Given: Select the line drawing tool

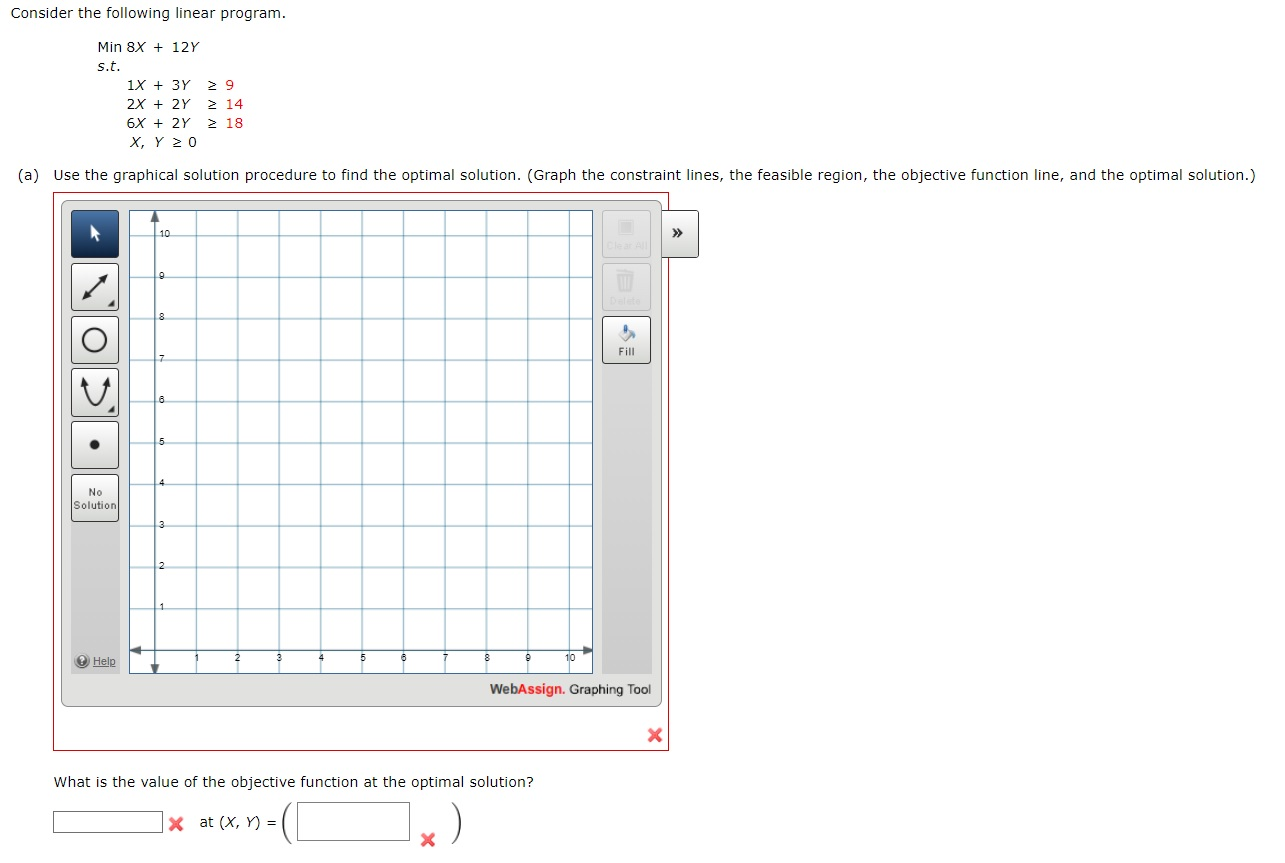Looking at the screenshot, I should (94, 286).
